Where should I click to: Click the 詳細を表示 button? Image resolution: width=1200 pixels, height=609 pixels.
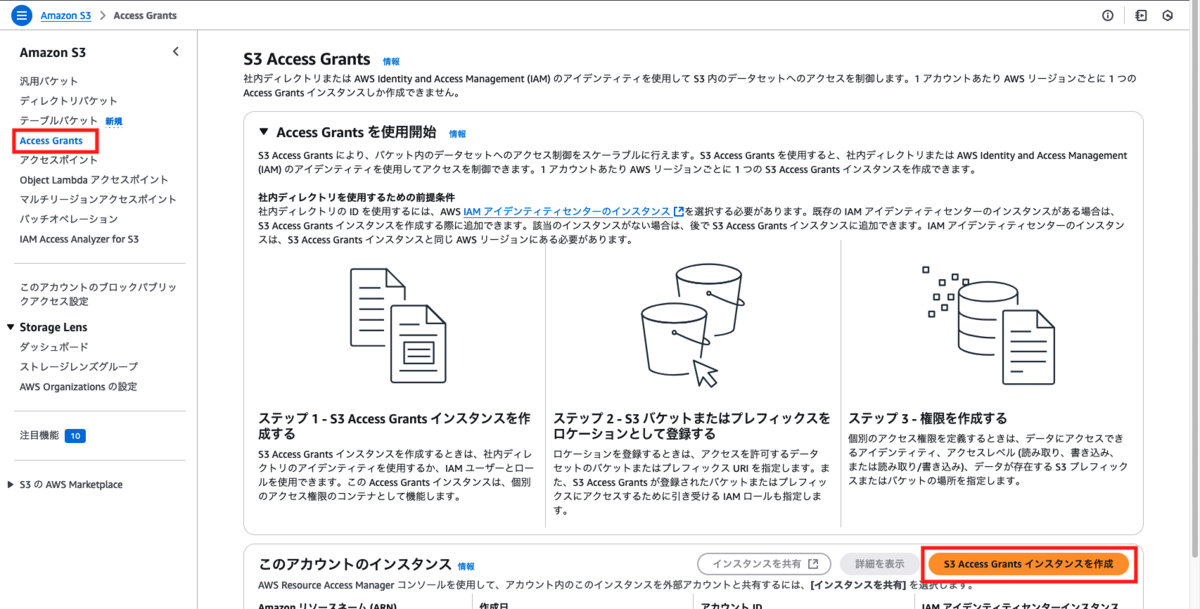tap(880, 564)
